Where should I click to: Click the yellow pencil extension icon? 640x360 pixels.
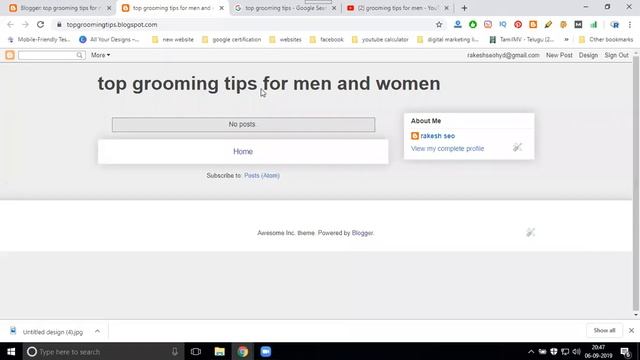pos(548,24)
